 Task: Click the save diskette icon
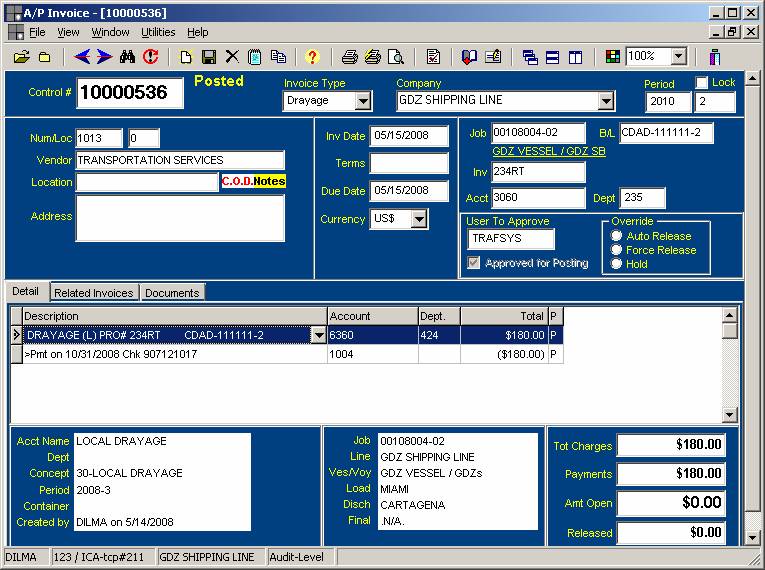tap(209, 57)
